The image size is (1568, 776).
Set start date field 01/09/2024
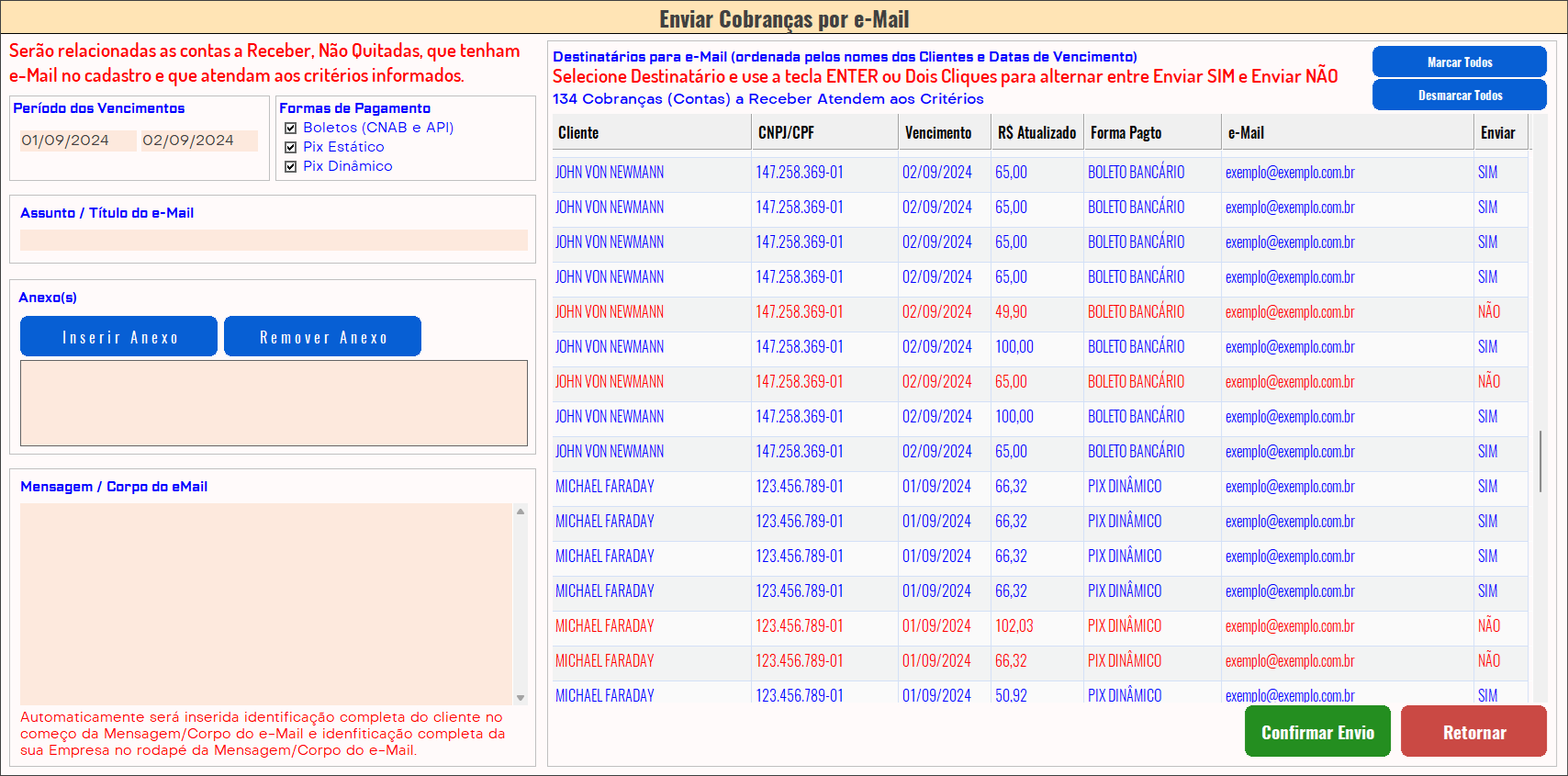(77, 141)
